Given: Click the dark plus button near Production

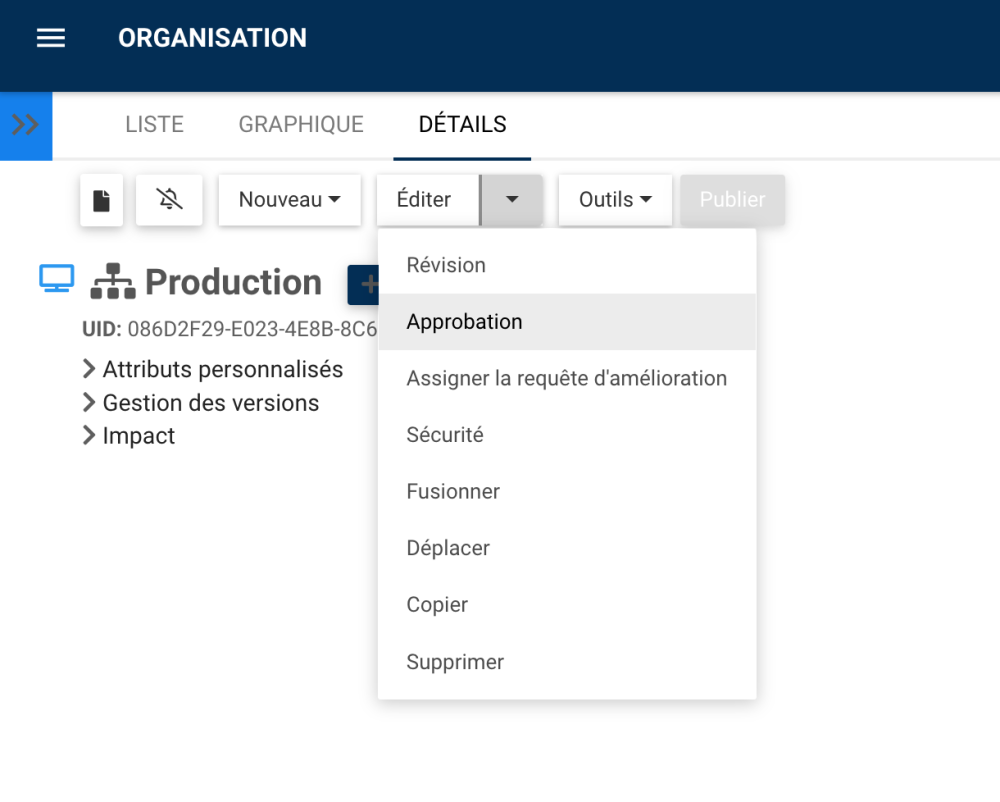Looking at the screenshot, I should [365, 285].
